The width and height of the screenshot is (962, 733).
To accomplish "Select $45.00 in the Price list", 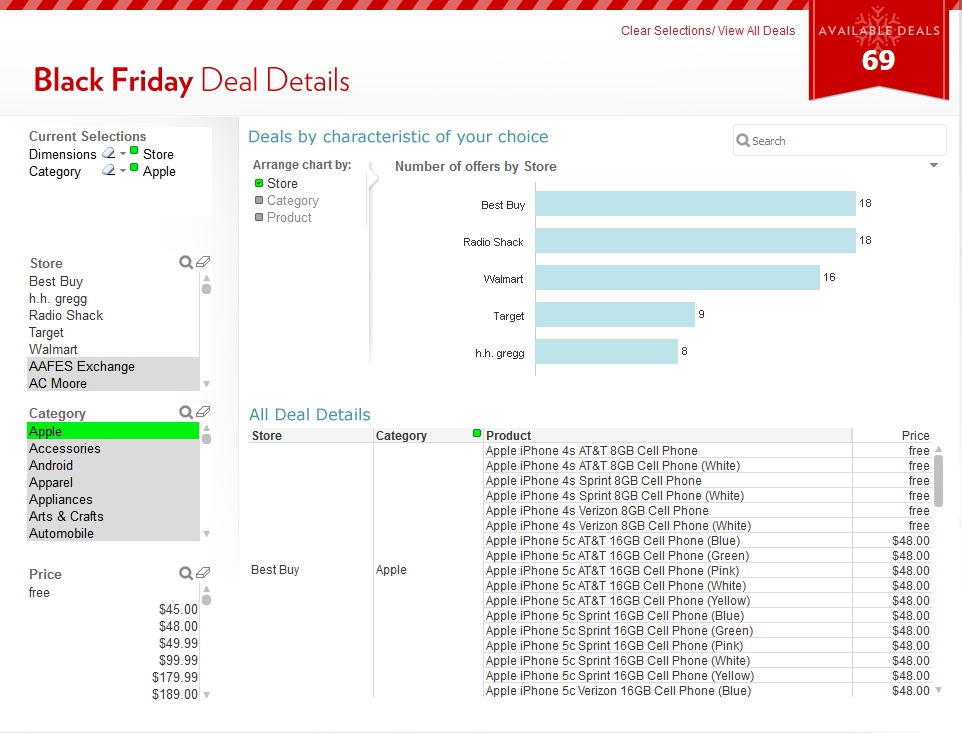I will point(114,609).
